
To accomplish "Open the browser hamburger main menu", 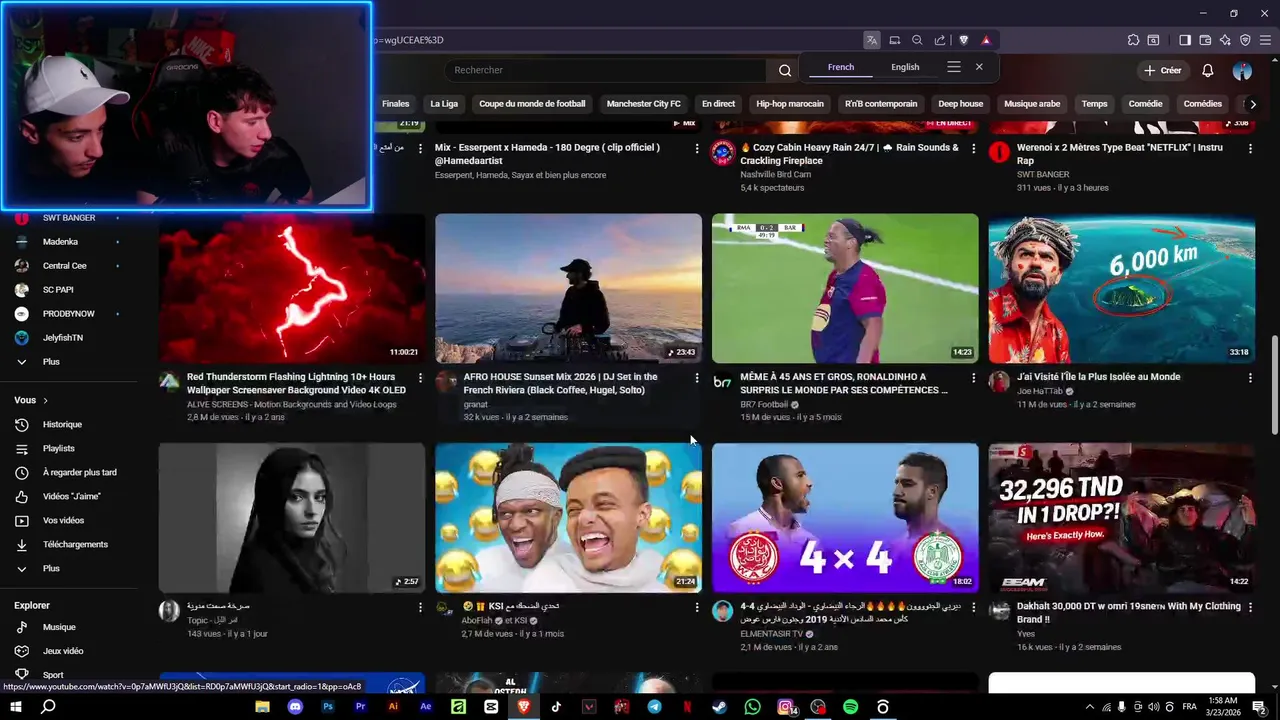I will (x=1265, y=40).
